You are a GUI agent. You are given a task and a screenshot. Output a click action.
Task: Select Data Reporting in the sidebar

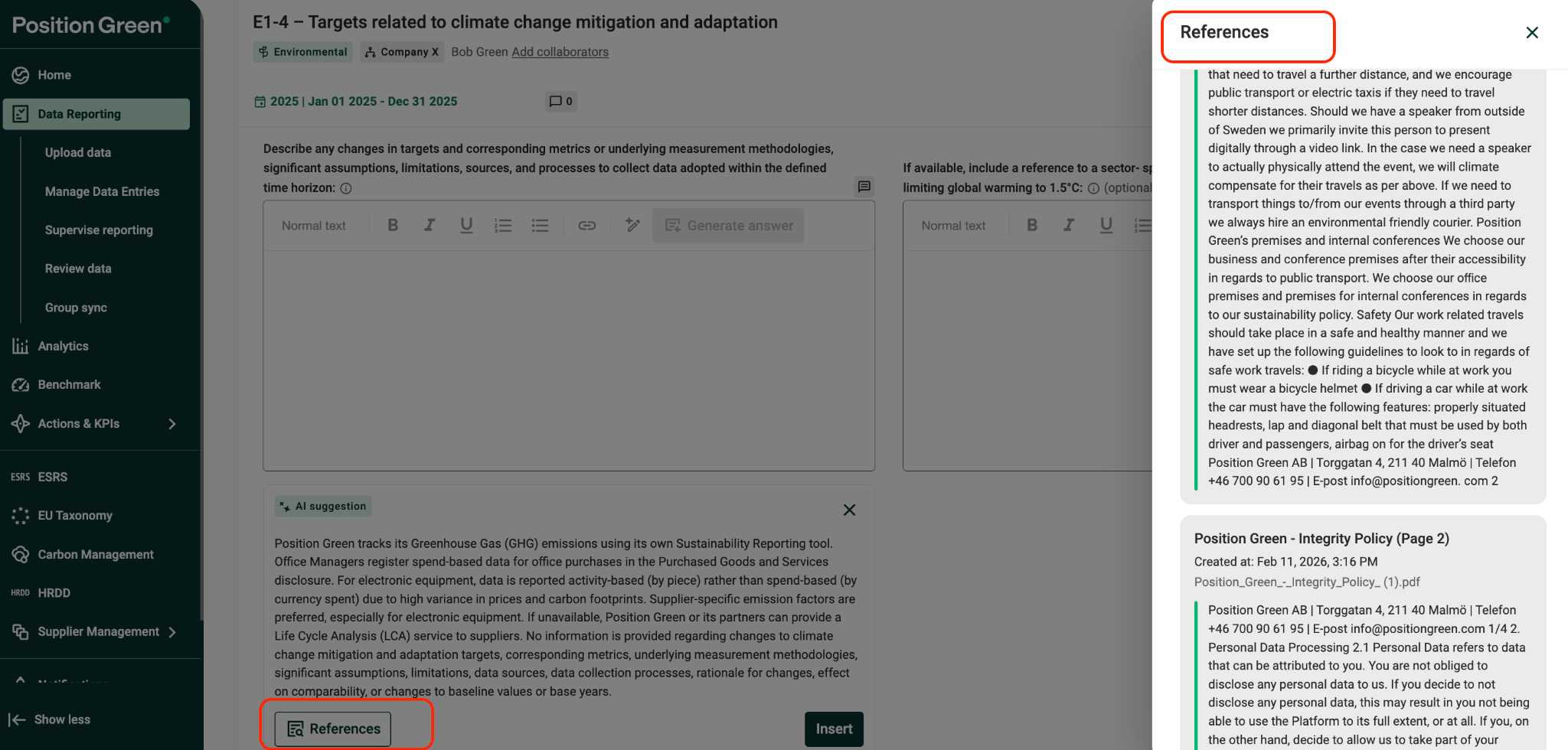(x=96, y=114)
